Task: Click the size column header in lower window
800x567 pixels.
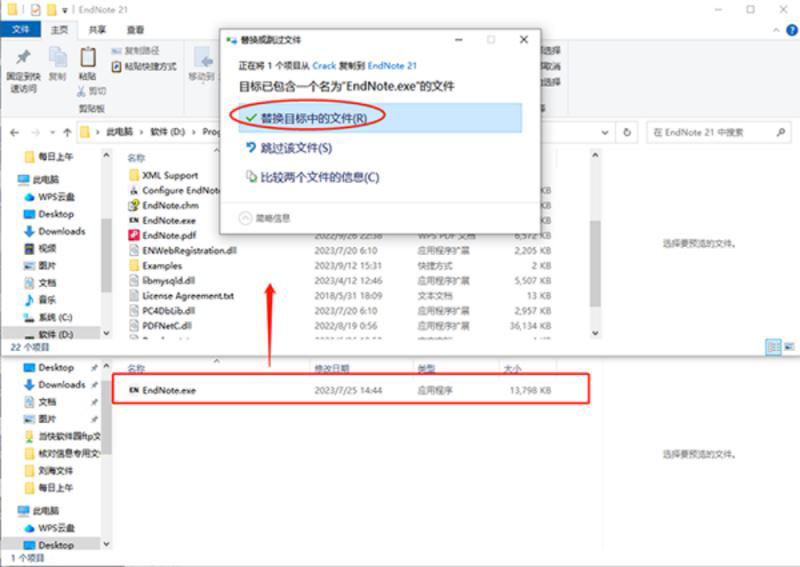Action: 511,368
